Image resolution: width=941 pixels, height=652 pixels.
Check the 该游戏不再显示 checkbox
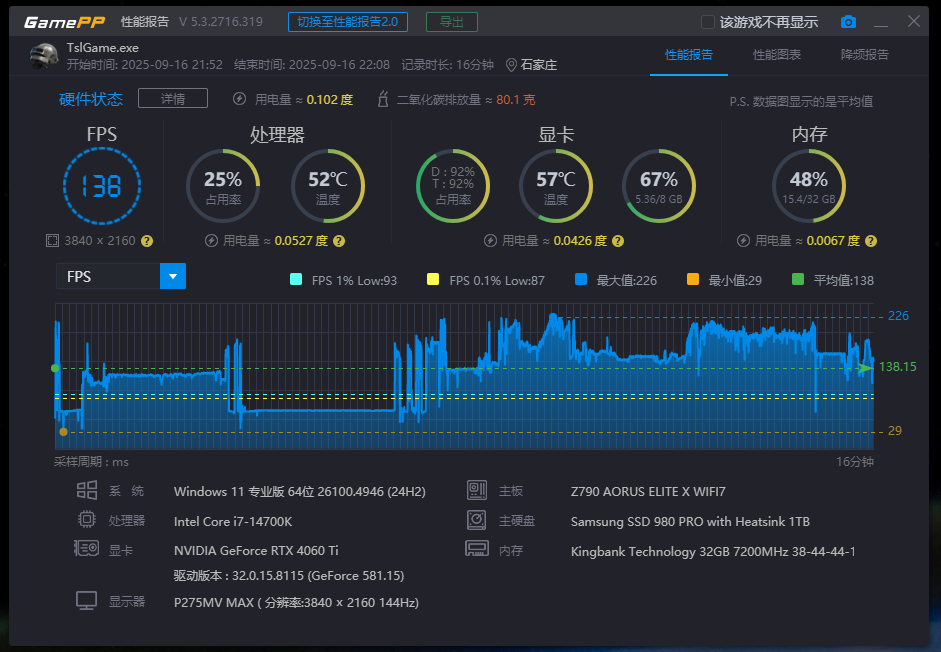(708, 22)
